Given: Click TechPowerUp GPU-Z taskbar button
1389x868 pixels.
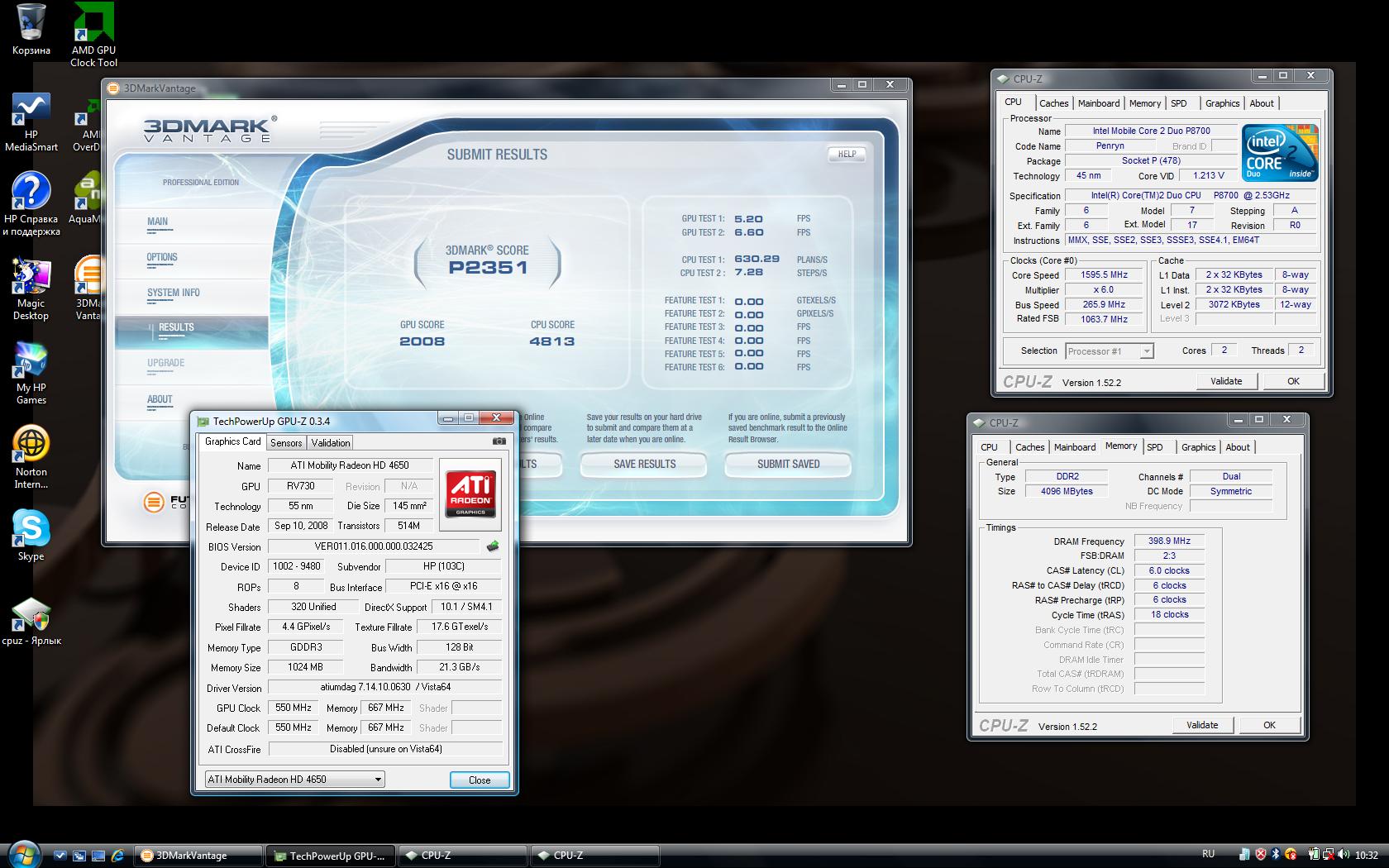Looking at the screenshot, I should click(x=331, y=856).
